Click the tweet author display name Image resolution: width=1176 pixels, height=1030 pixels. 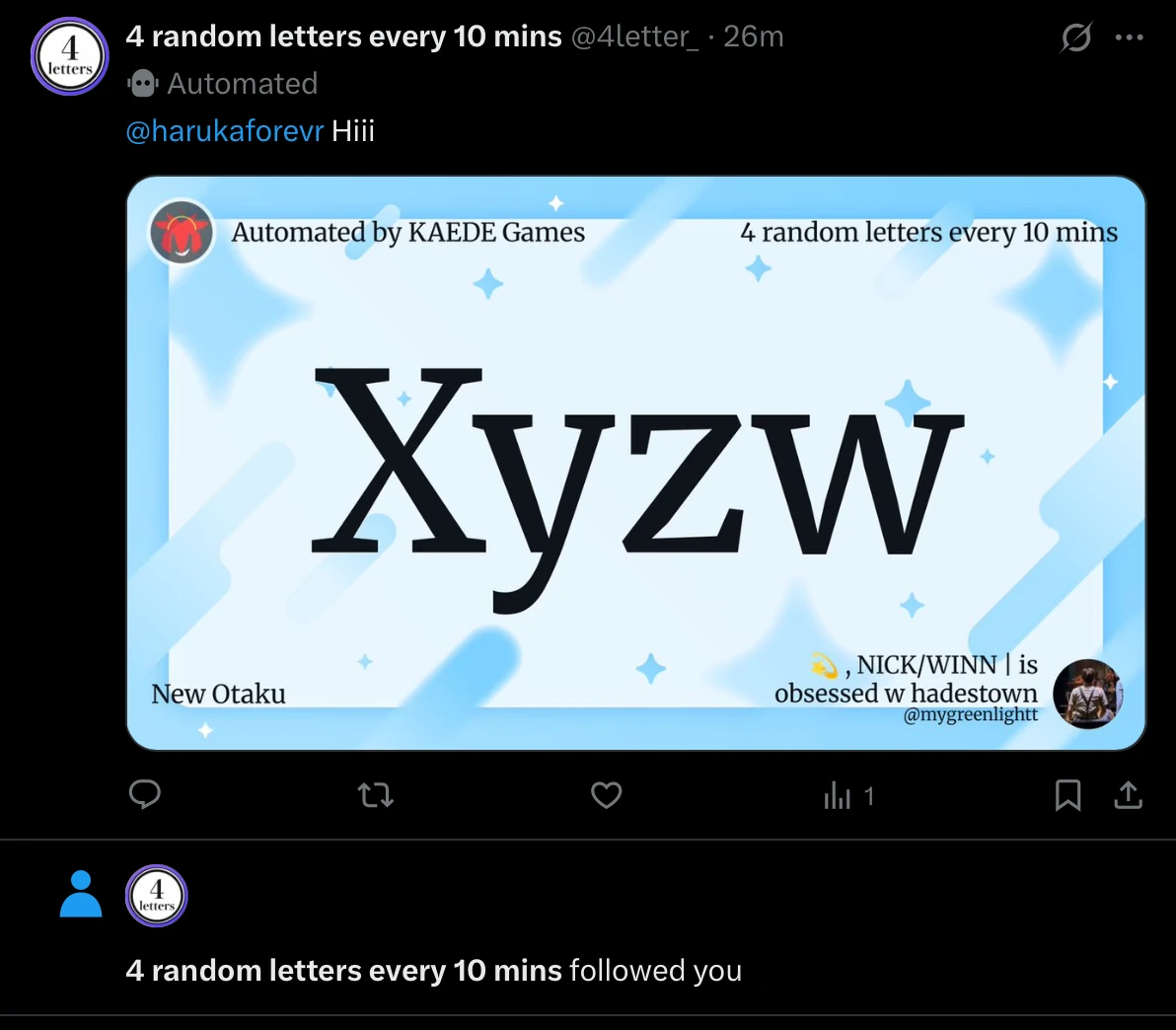click(x=343, y=36)
